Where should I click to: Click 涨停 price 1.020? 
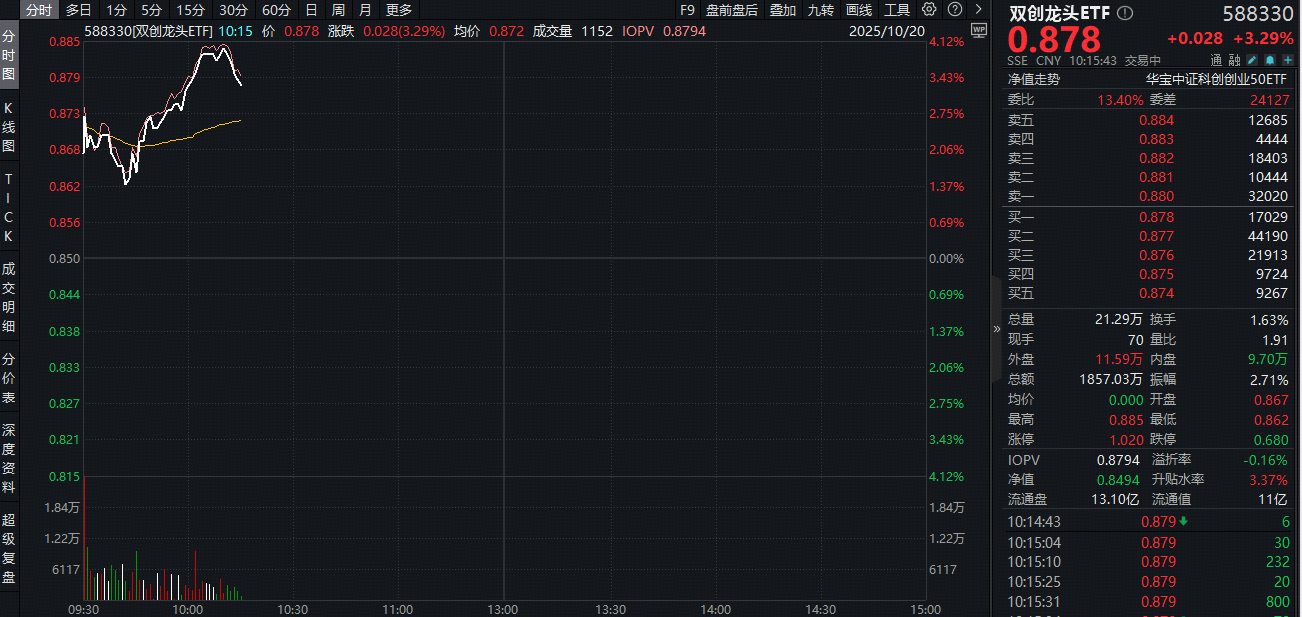coord(1126,439)
